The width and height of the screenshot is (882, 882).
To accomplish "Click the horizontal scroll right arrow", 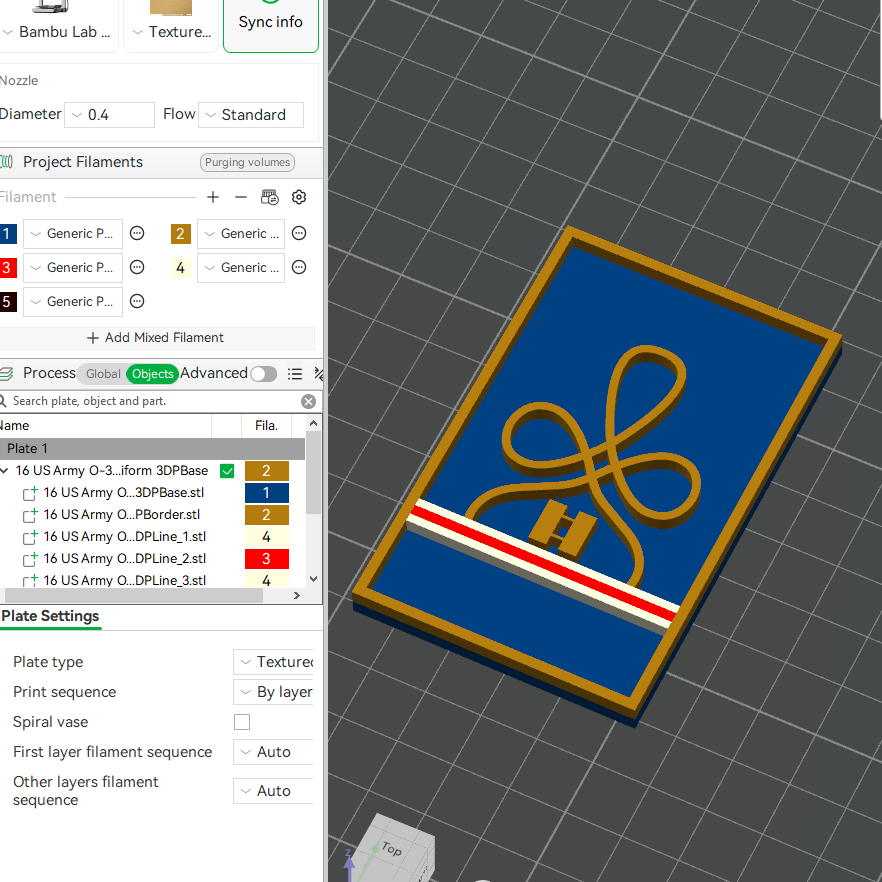I will [x=297, y=595].
